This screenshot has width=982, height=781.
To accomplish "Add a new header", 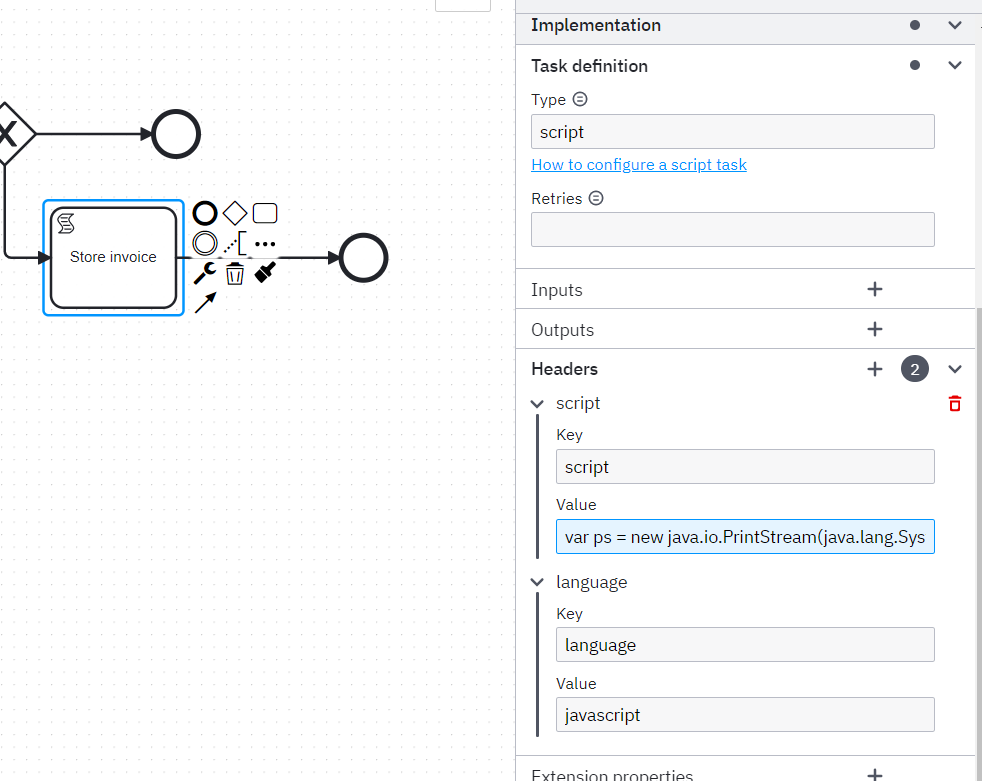I will point(875,369).
